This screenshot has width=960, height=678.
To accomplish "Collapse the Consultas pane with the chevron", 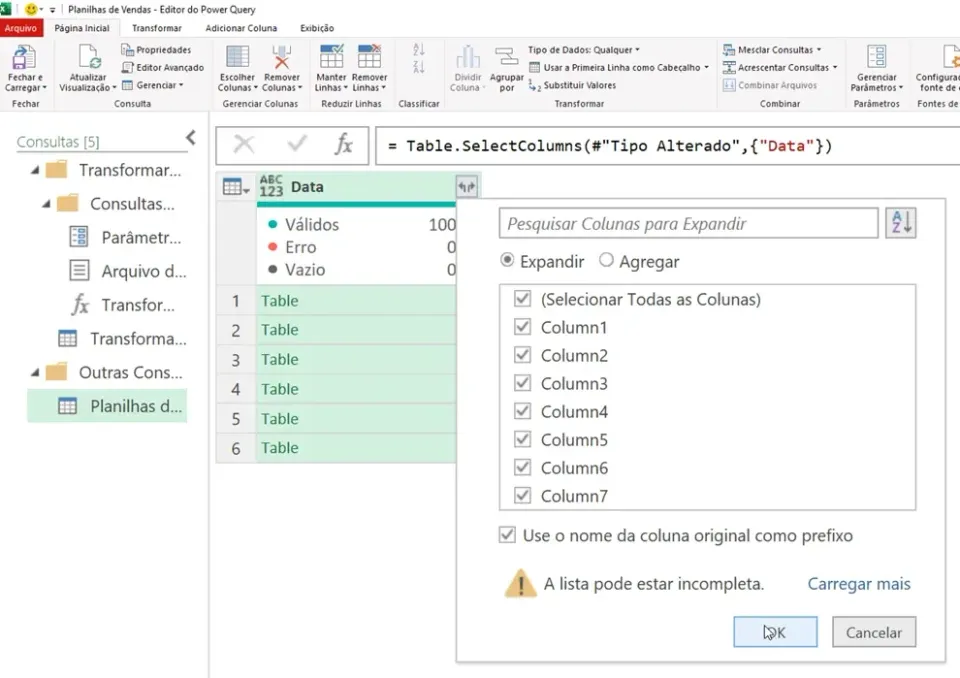I will coord(191,138).
